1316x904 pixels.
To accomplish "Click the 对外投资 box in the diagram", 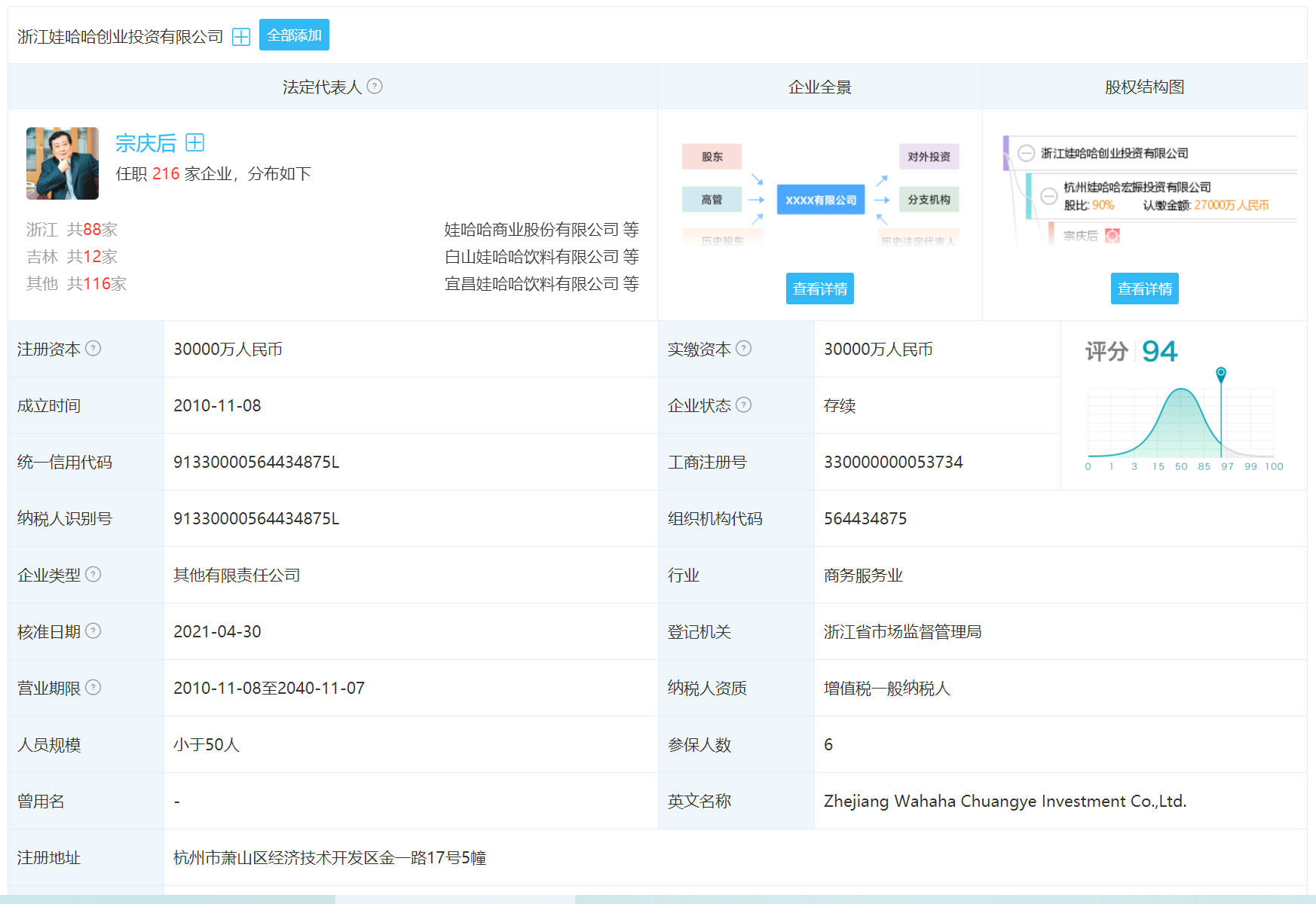I will pyautogui.click(x=929, y=157).
